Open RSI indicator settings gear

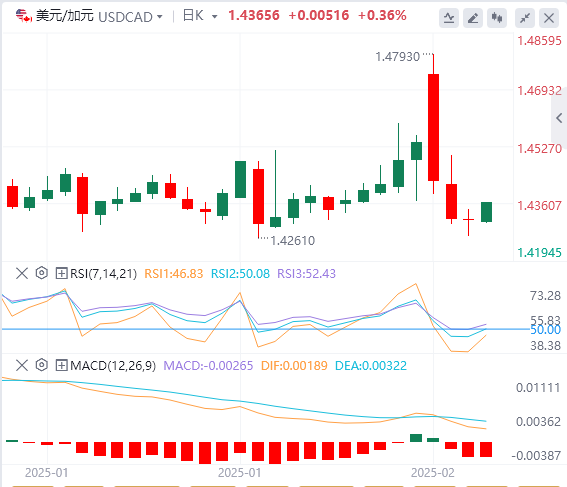tap(42, 273)
